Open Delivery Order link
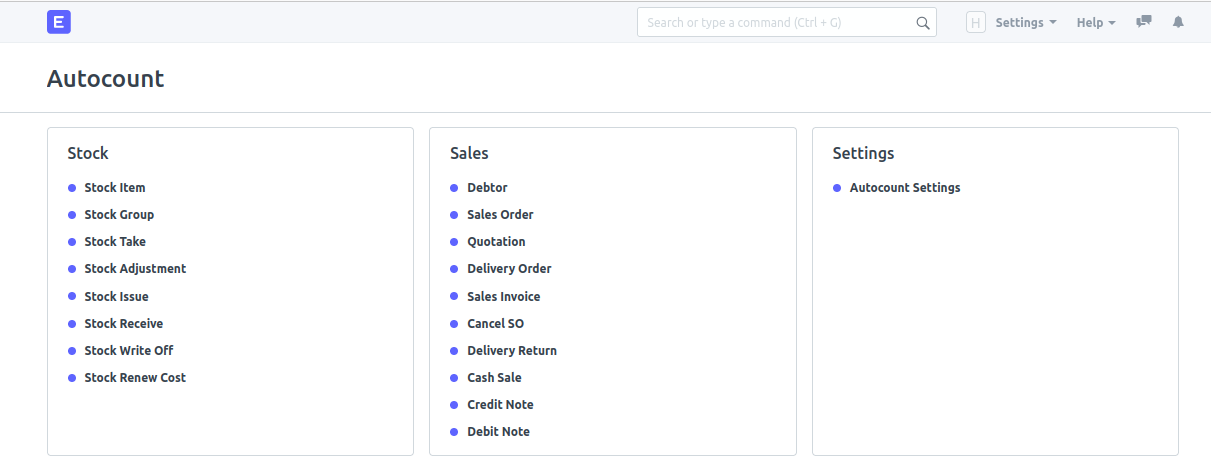1211x476 pixels. (x=509, y=269)
